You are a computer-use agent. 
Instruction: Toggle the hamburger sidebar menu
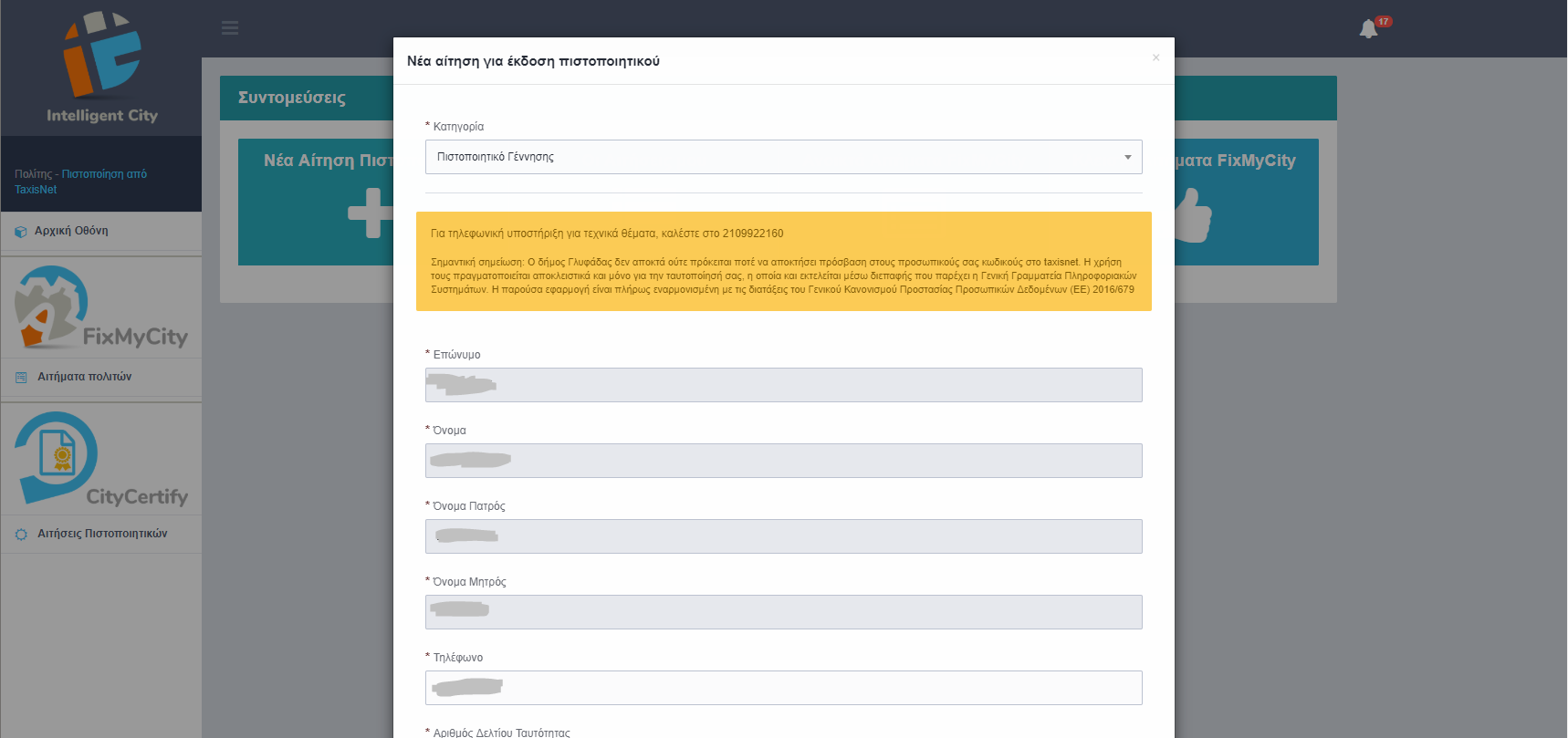point(230,28)
